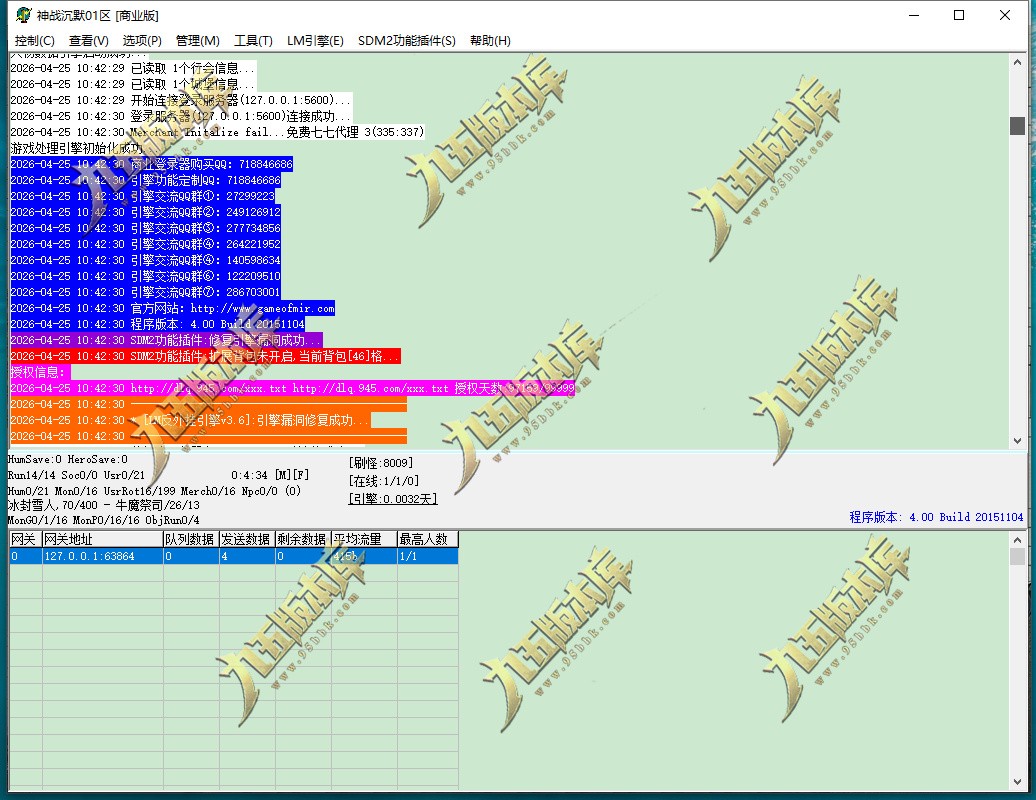Click log line 已读取 1个行会信息
Image resolution: width=1036 pixels, height=800 pixels.
(133, 68)
